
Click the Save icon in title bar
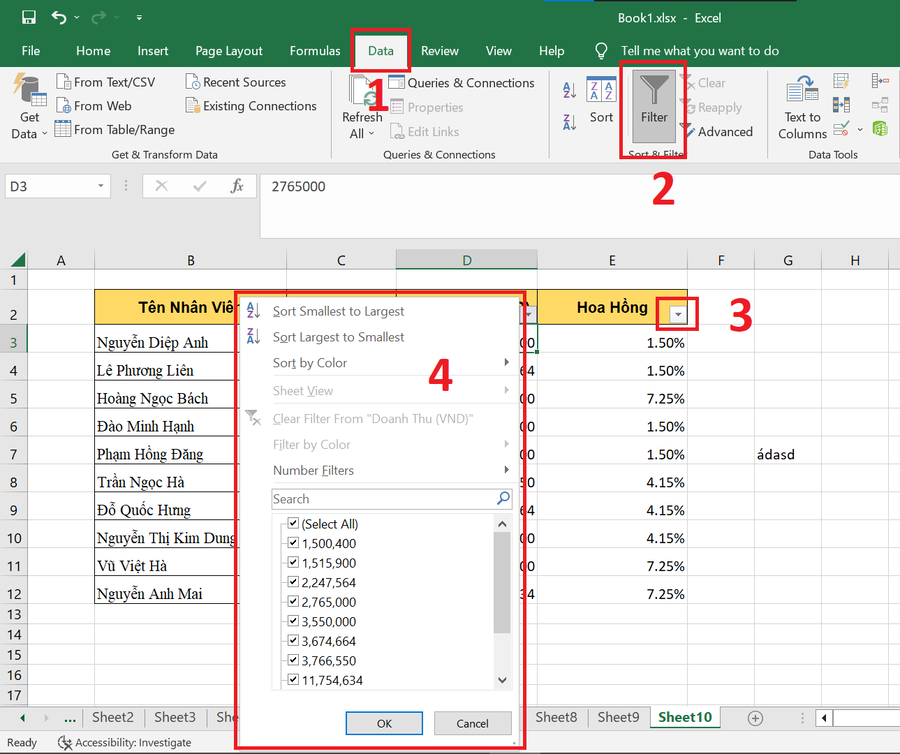[x=28, y=17]
